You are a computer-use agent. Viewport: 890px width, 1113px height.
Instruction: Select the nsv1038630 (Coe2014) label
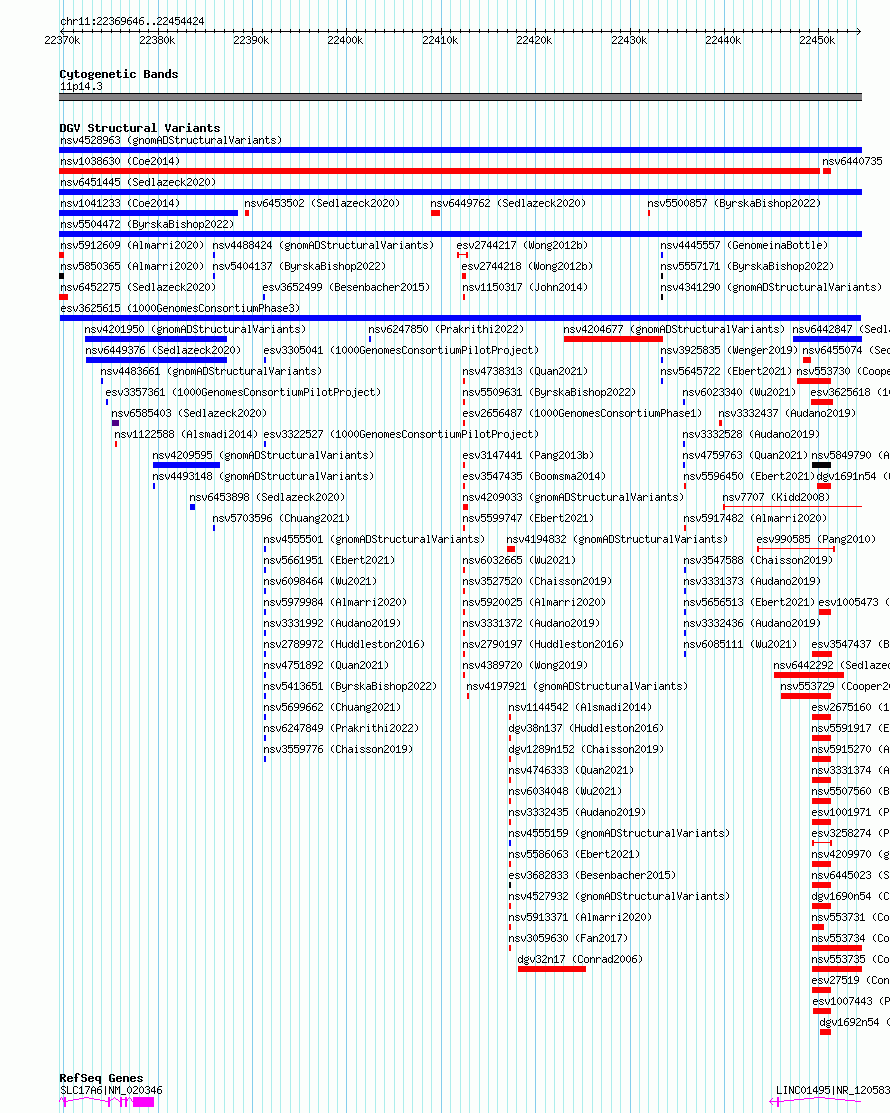(x=120, y=161)
